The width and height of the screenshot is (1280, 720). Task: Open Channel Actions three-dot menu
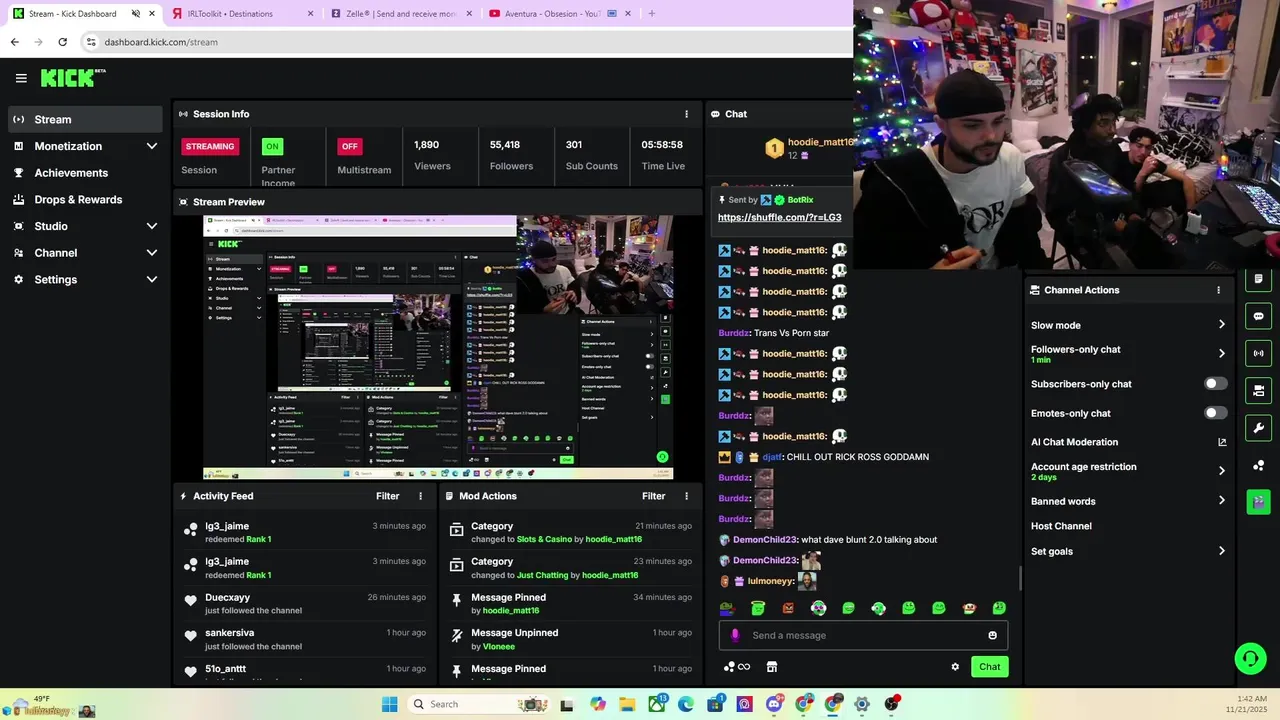pos(1218,290)
